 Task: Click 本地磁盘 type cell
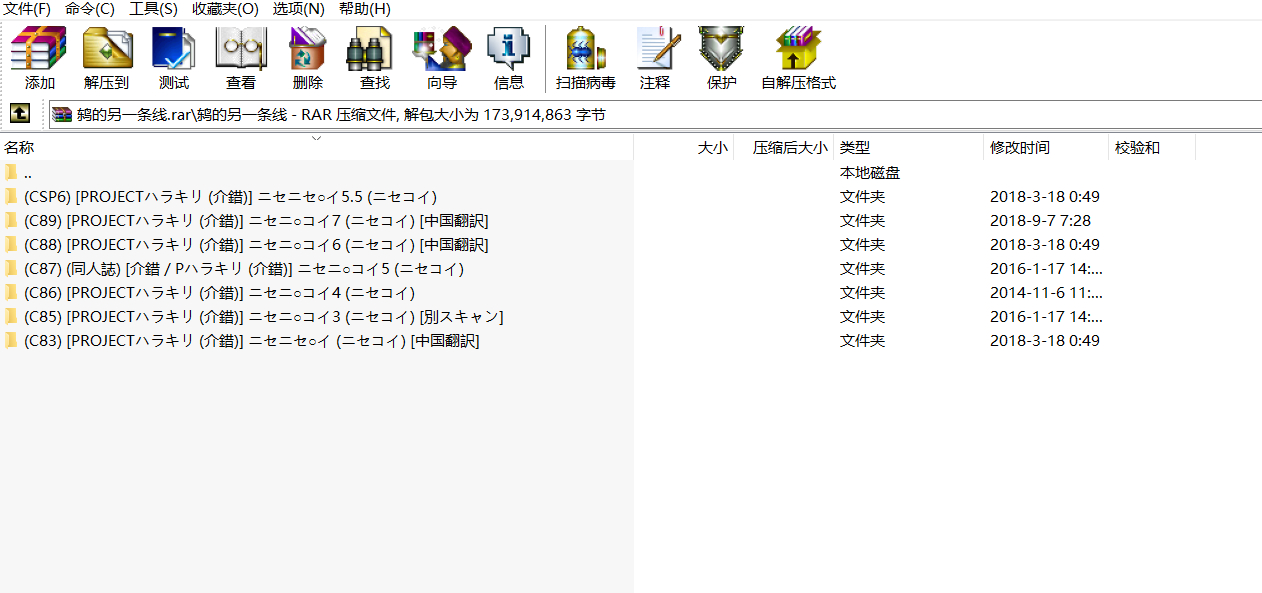point(870,173)
